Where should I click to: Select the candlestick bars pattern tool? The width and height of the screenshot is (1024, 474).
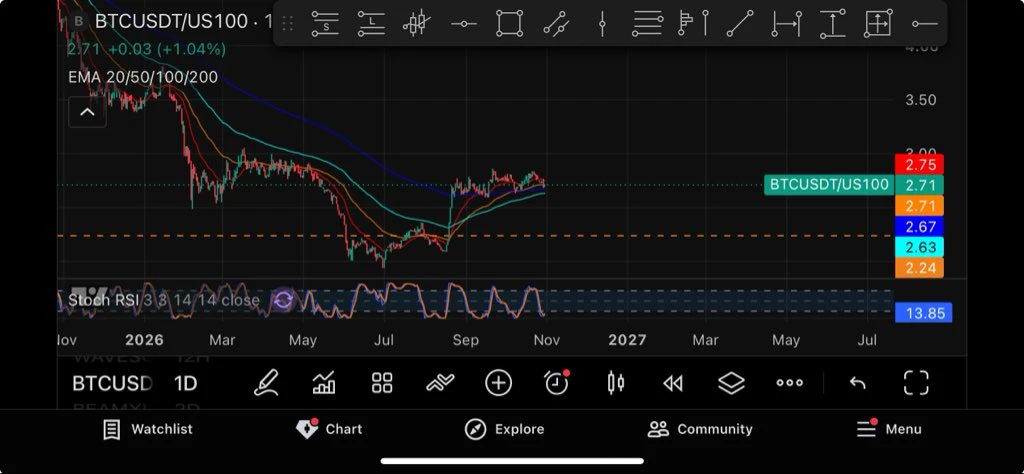click(416, 24)
